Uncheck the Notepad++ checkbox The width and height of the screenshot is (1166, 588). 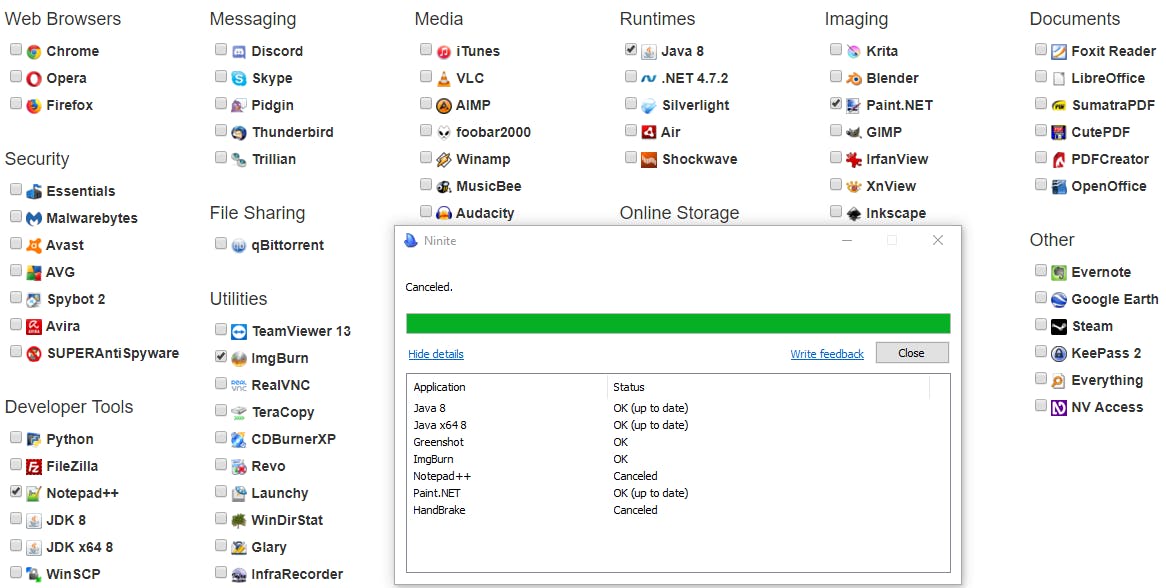[x=16, y=491]
